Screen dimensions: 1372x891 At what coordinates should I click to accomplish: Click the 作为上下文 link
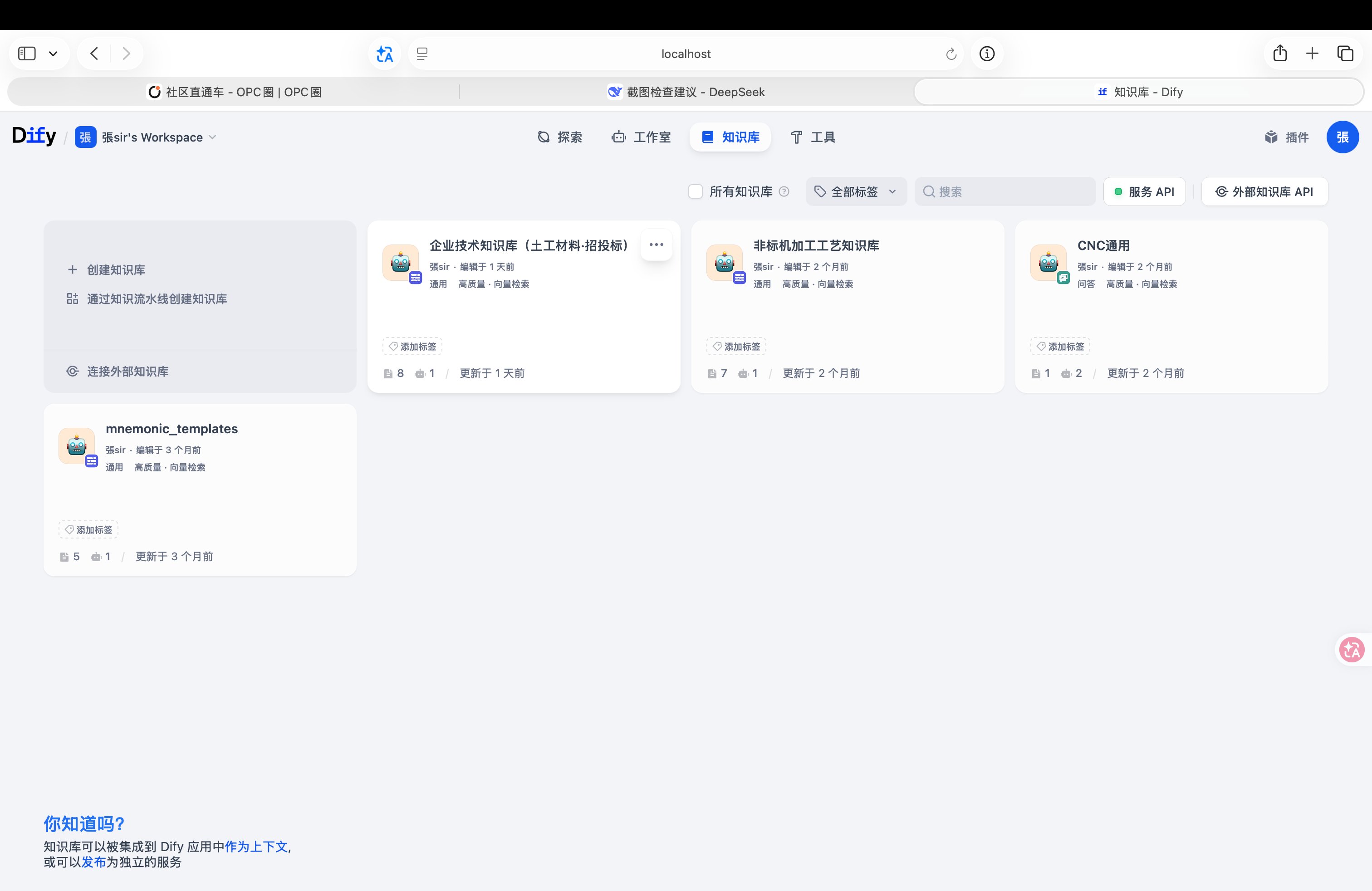pos(256,847)
